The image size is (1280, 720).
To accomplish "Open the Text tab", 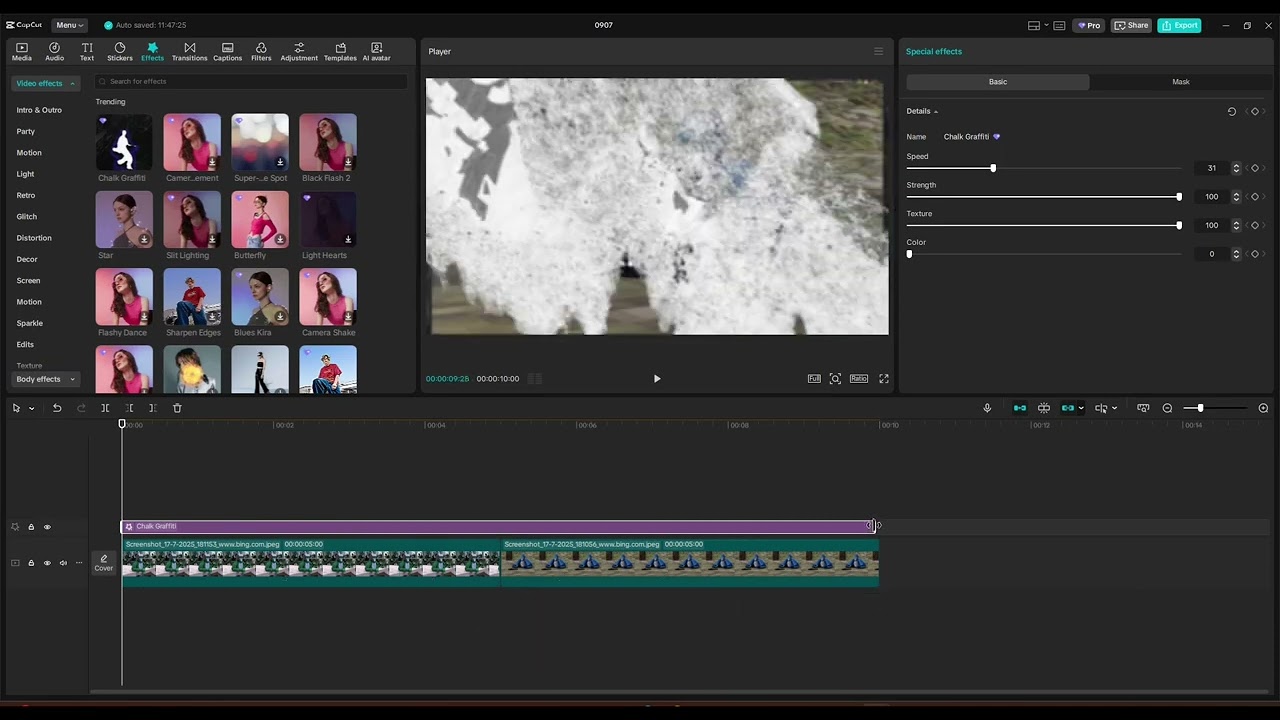I will coord(87,52).
